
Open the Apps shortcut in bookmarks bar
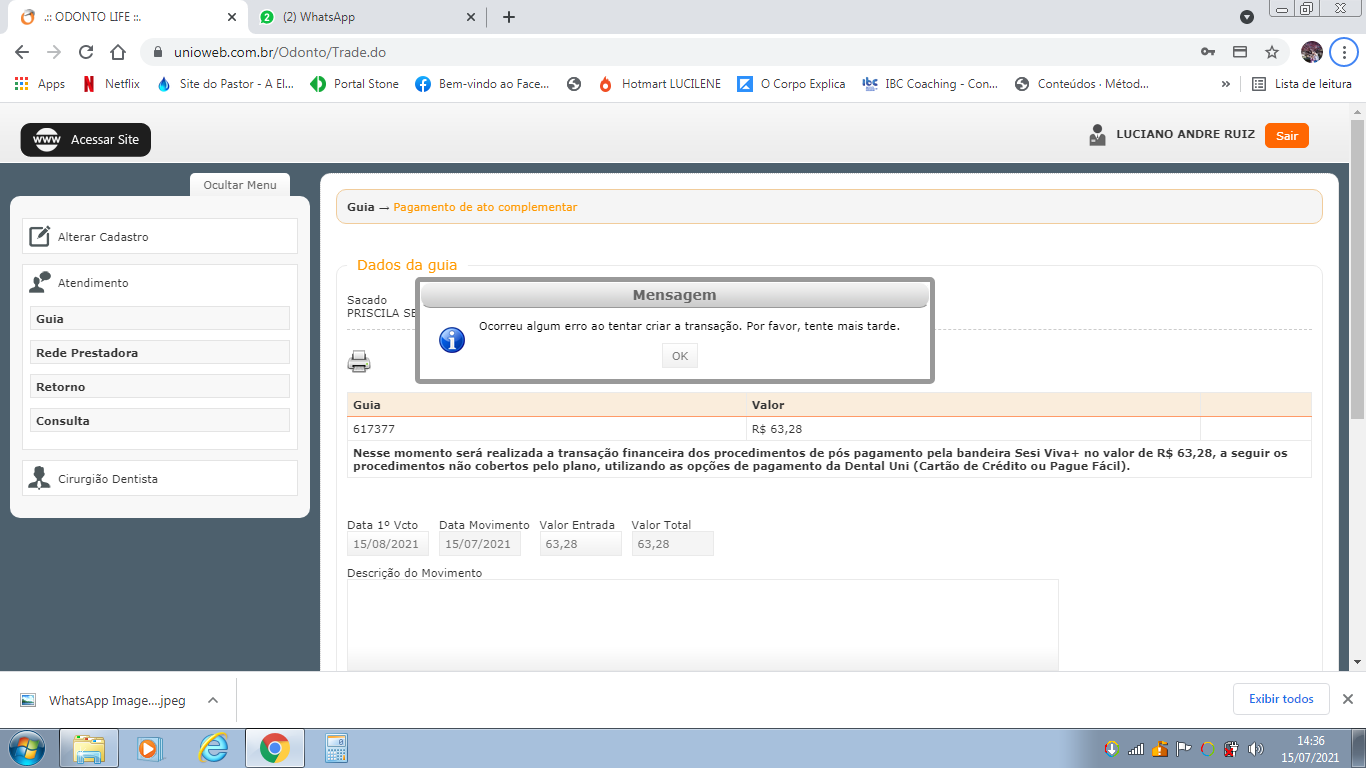coord(41,84)
